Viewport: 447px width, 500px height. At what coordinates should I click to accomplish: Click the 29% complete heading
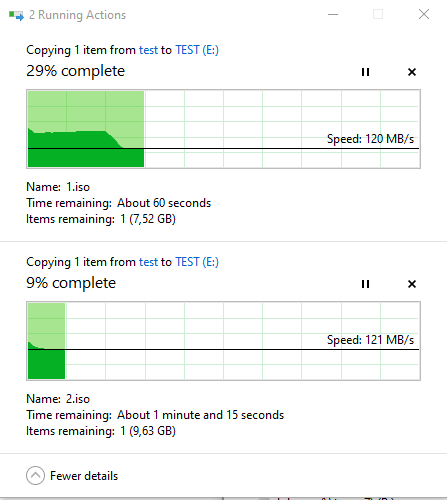(x=76, y=71)
